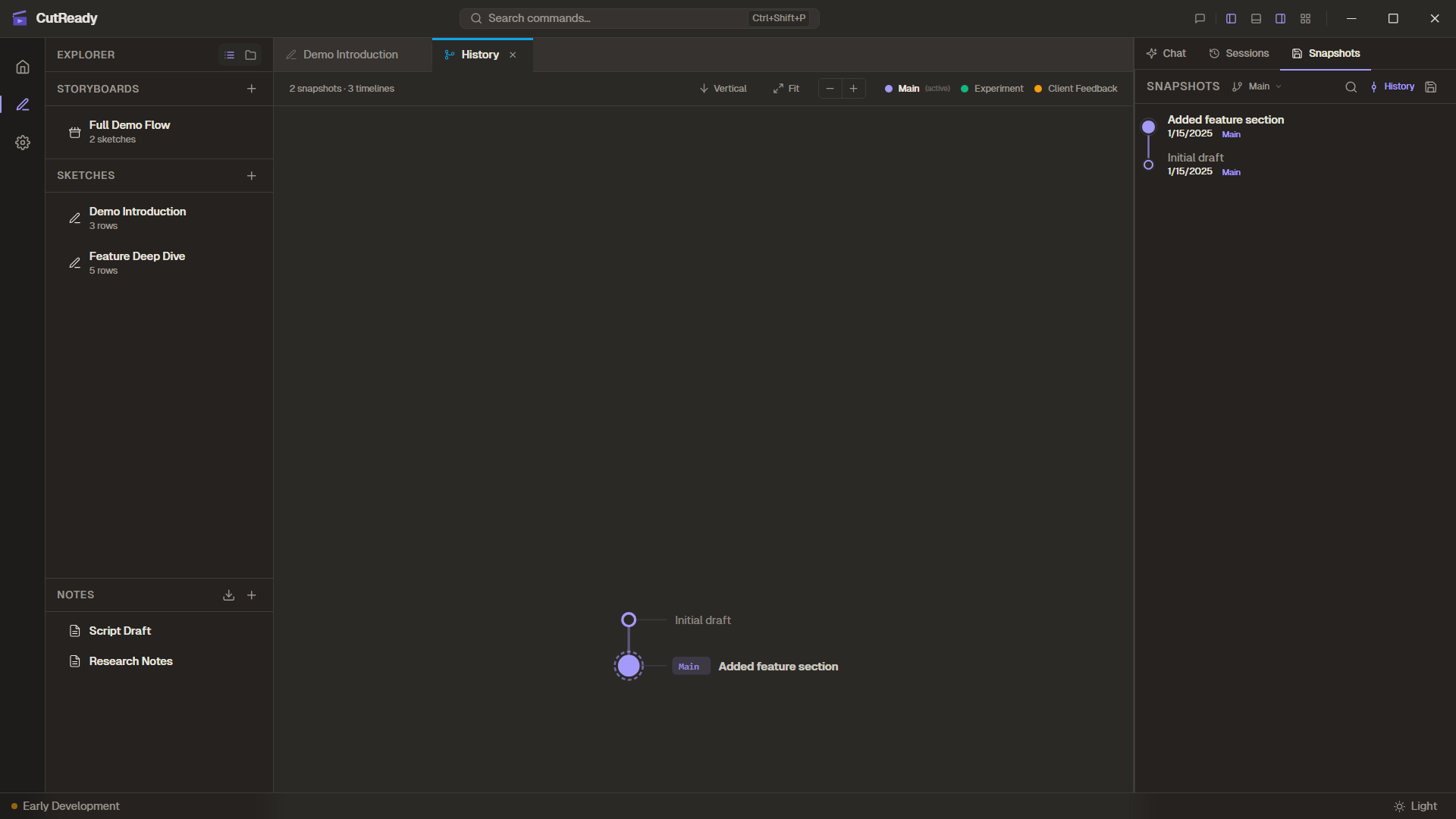This screenshot has width=1456, height=819.
Task: Switch to the Sessions tab
Action: tap(1238, 53)
